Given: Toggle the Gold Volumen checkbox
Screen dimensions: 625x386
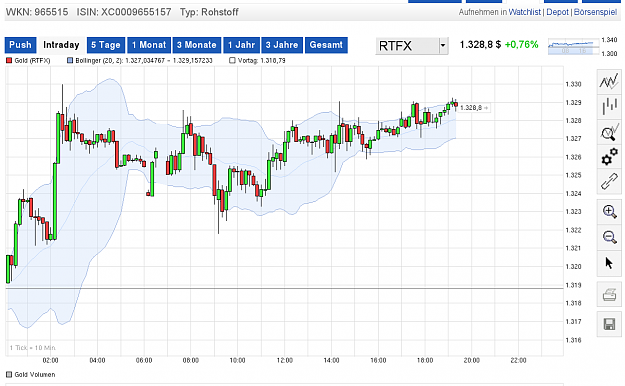Looking at the screenshot, I should click(9, 374).
